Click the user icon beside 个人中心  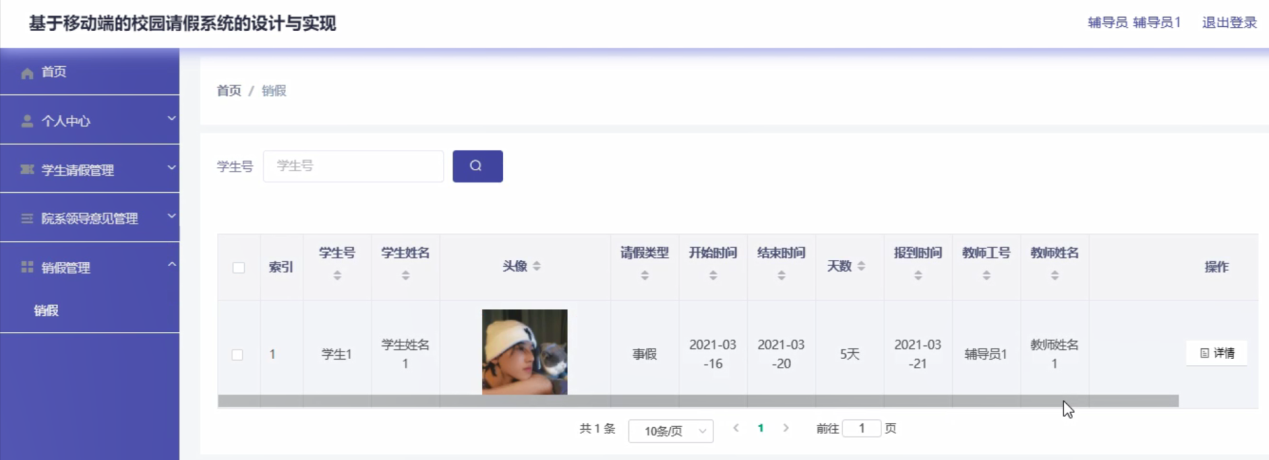(27, 121)
